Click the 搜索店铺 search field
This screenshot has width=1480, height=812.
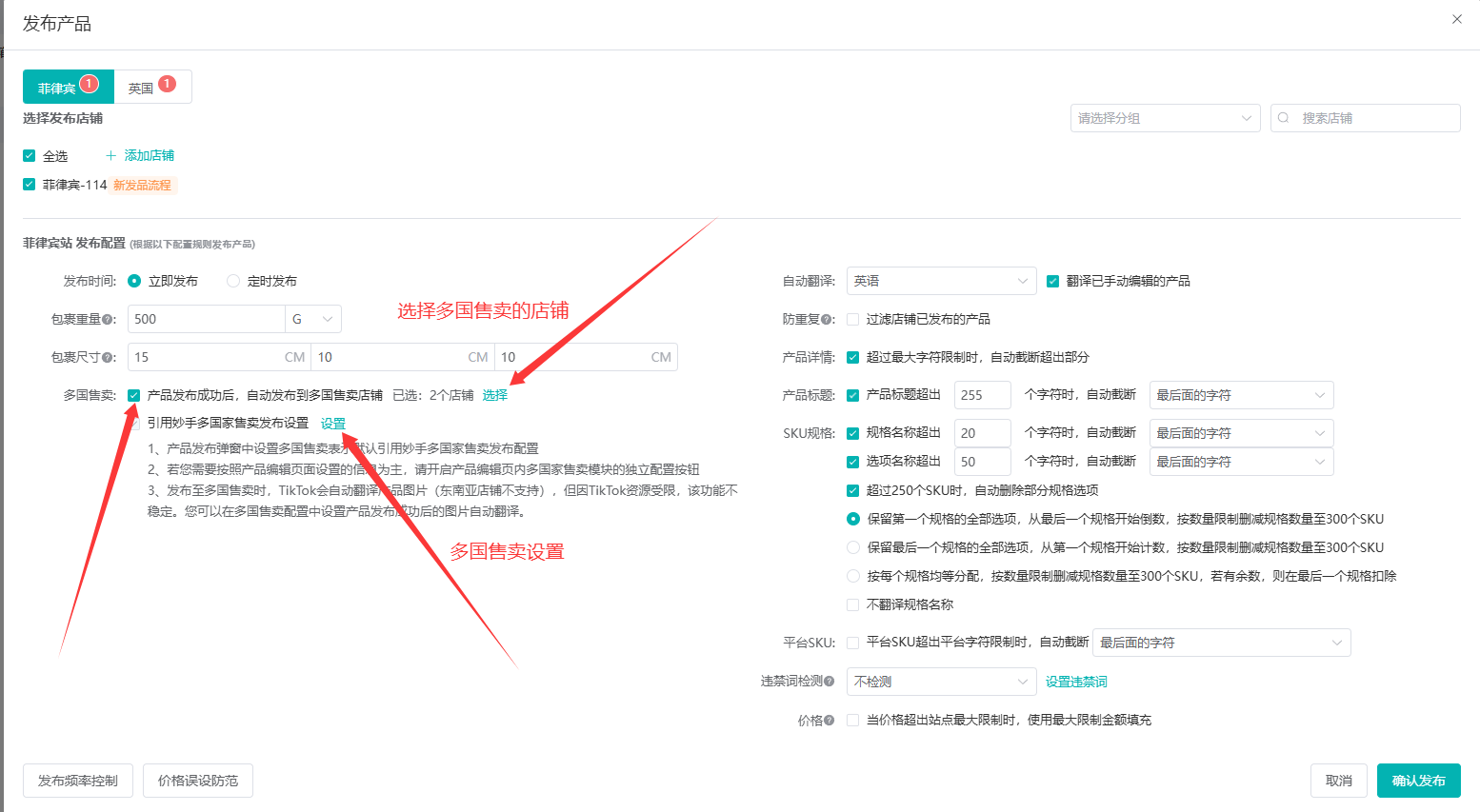click(1366, 118)
